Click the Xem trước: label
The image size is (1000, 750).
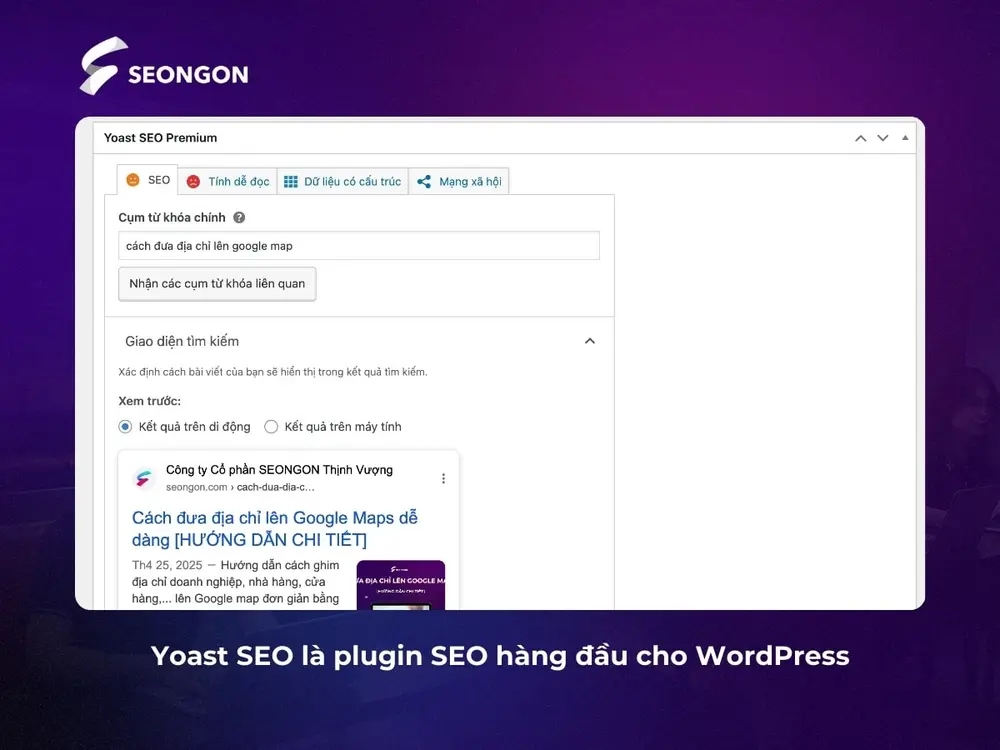(150, 401)
